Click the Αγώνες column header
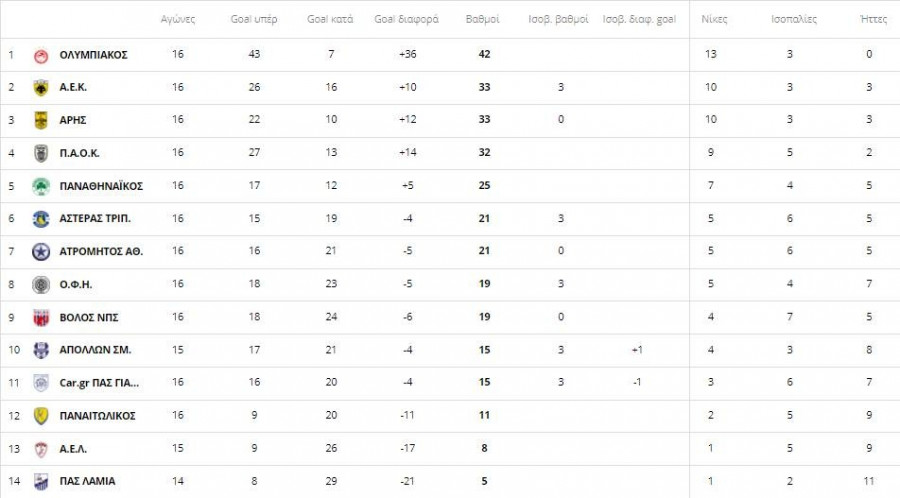The width and height of the screenshot is (900, 498). (x=178, y=19)
